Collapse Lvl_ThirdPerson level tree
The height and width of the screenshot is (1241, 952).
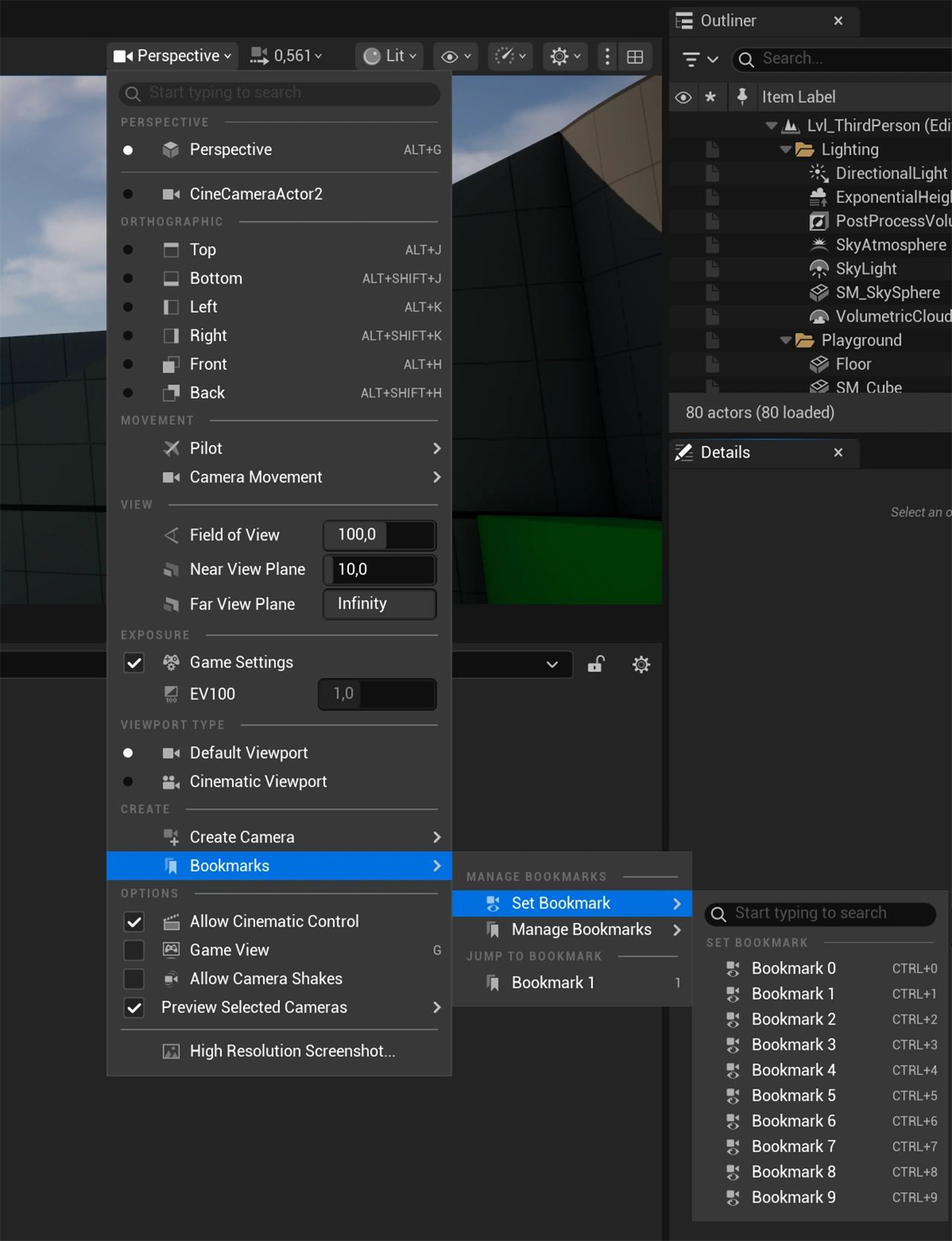(x=771, y=126)
